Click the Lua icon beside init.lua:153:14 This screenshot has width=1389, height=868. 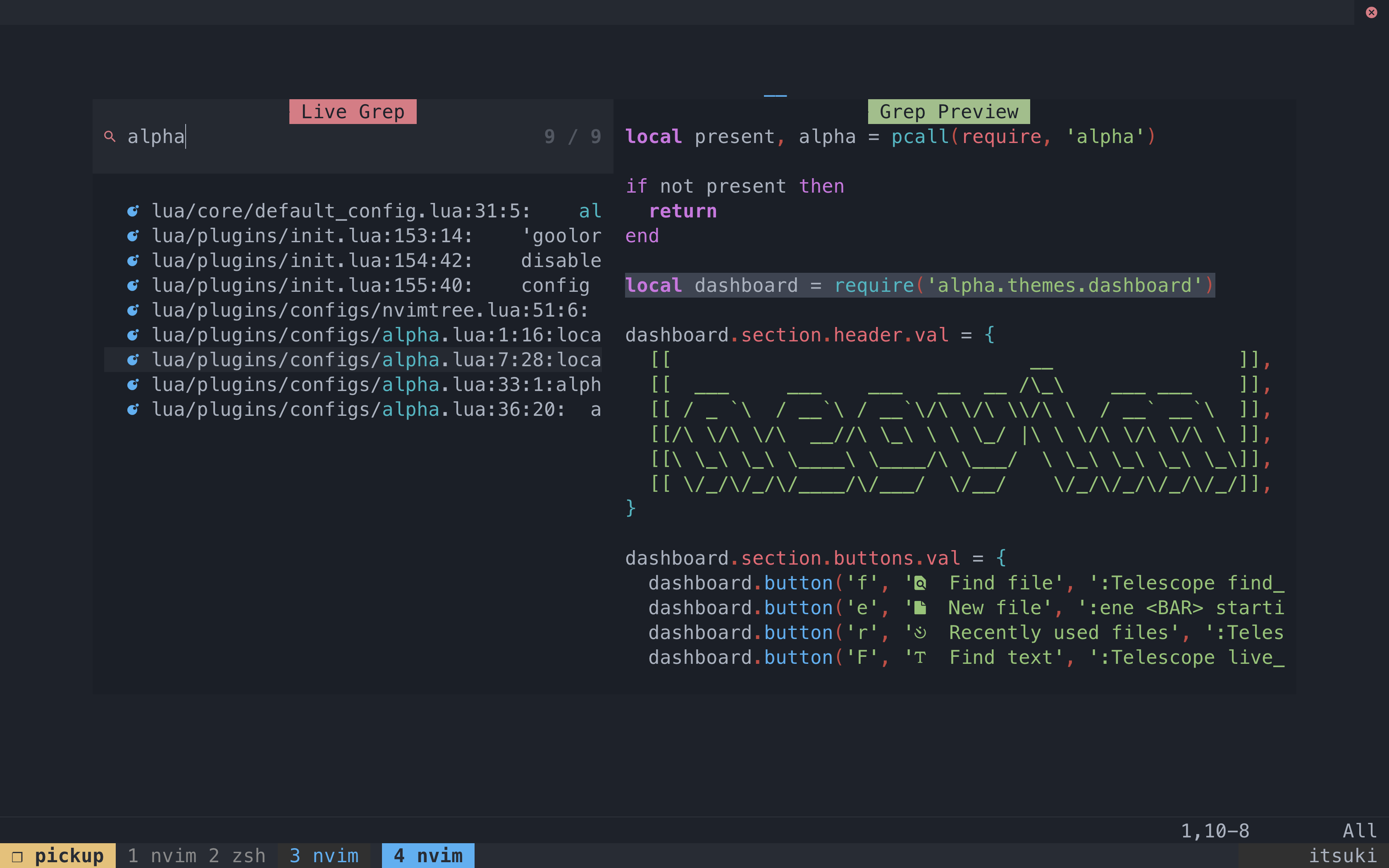tap(133, 236)
